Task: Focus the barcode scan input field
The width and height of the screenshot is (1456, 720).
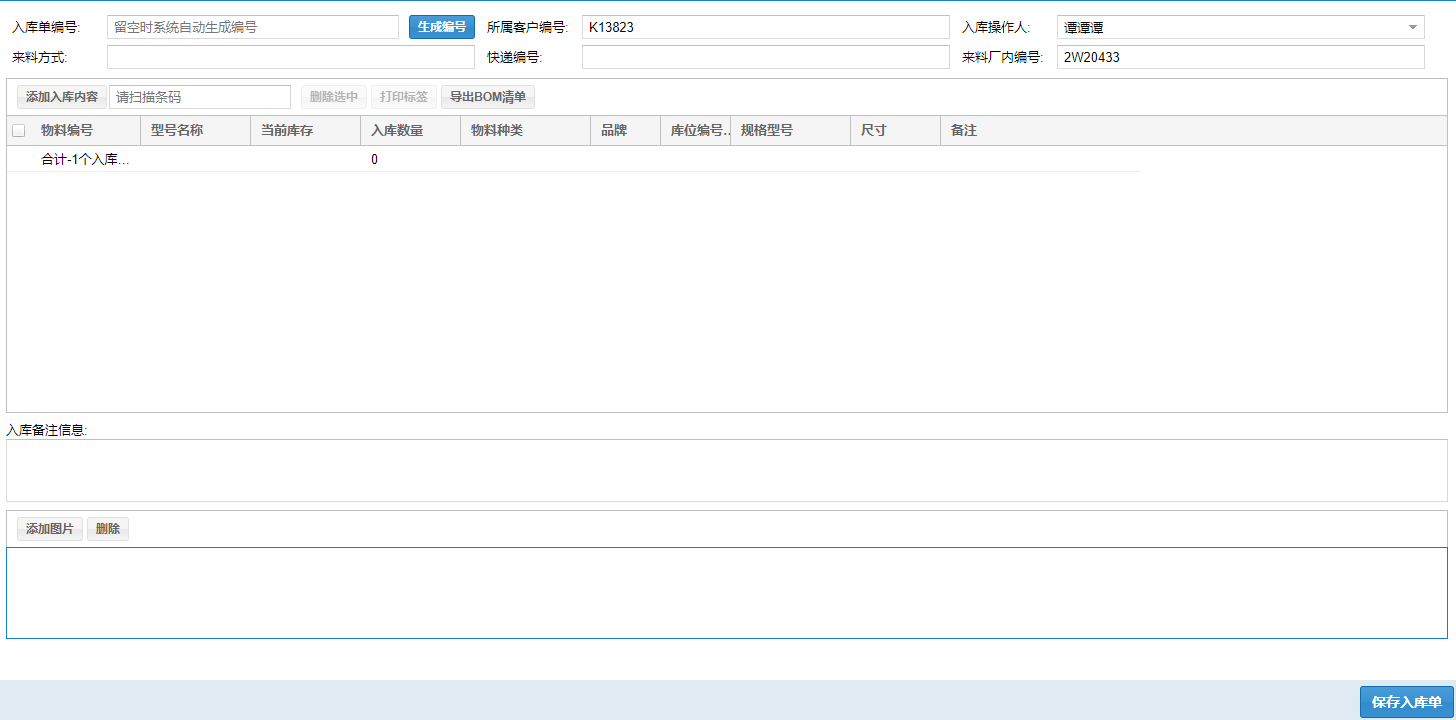Action: [x=200, y=97]
